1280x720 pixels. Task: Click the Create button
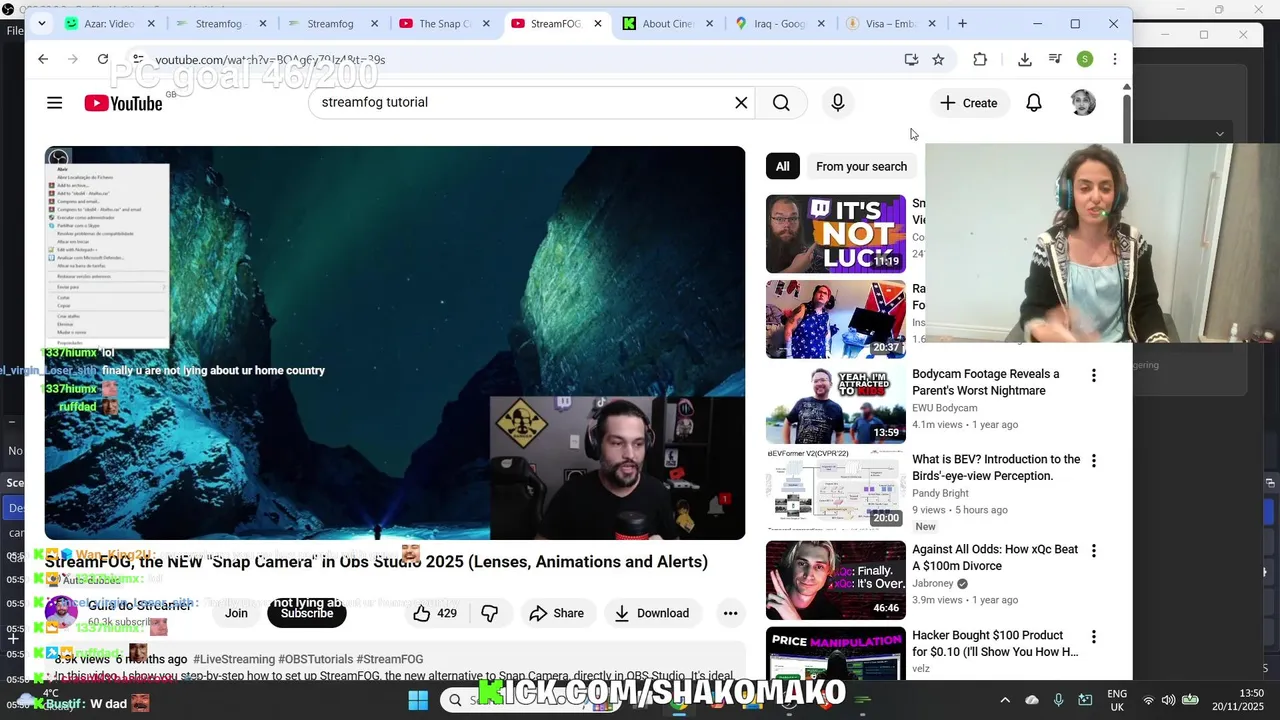(969, 103)
